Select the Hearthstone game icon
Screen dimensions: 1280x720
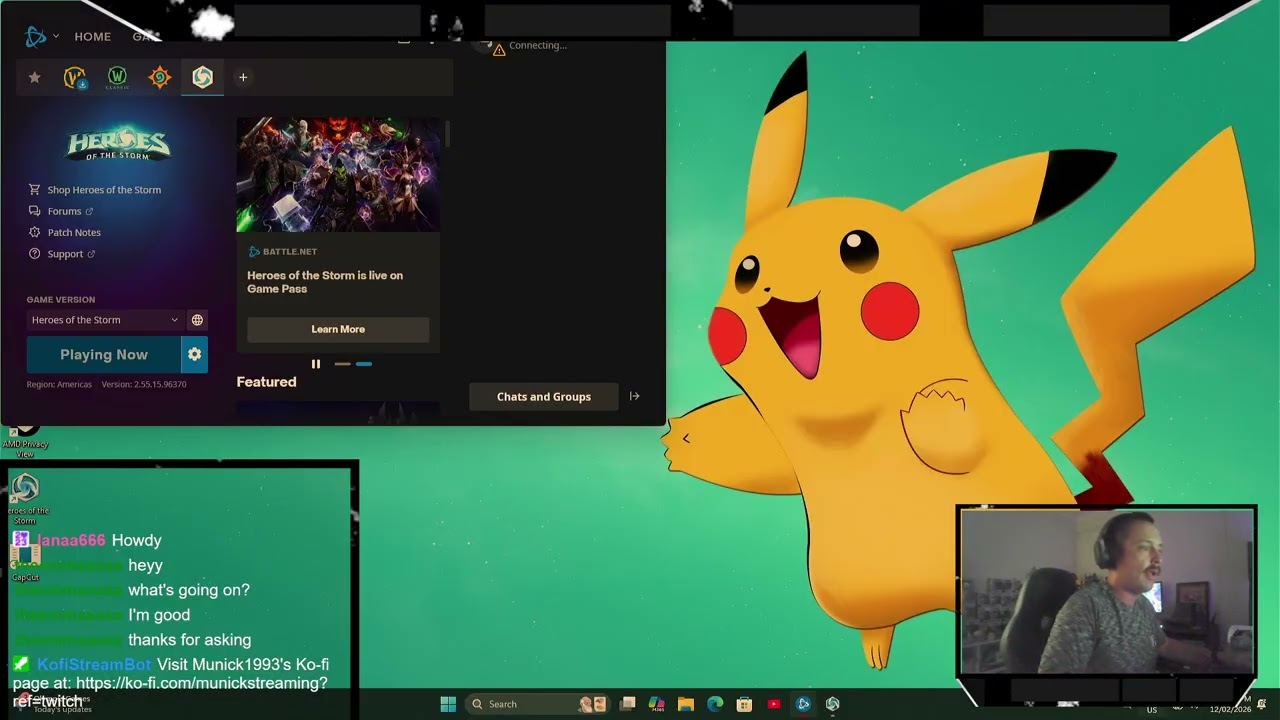pos(160,77)
